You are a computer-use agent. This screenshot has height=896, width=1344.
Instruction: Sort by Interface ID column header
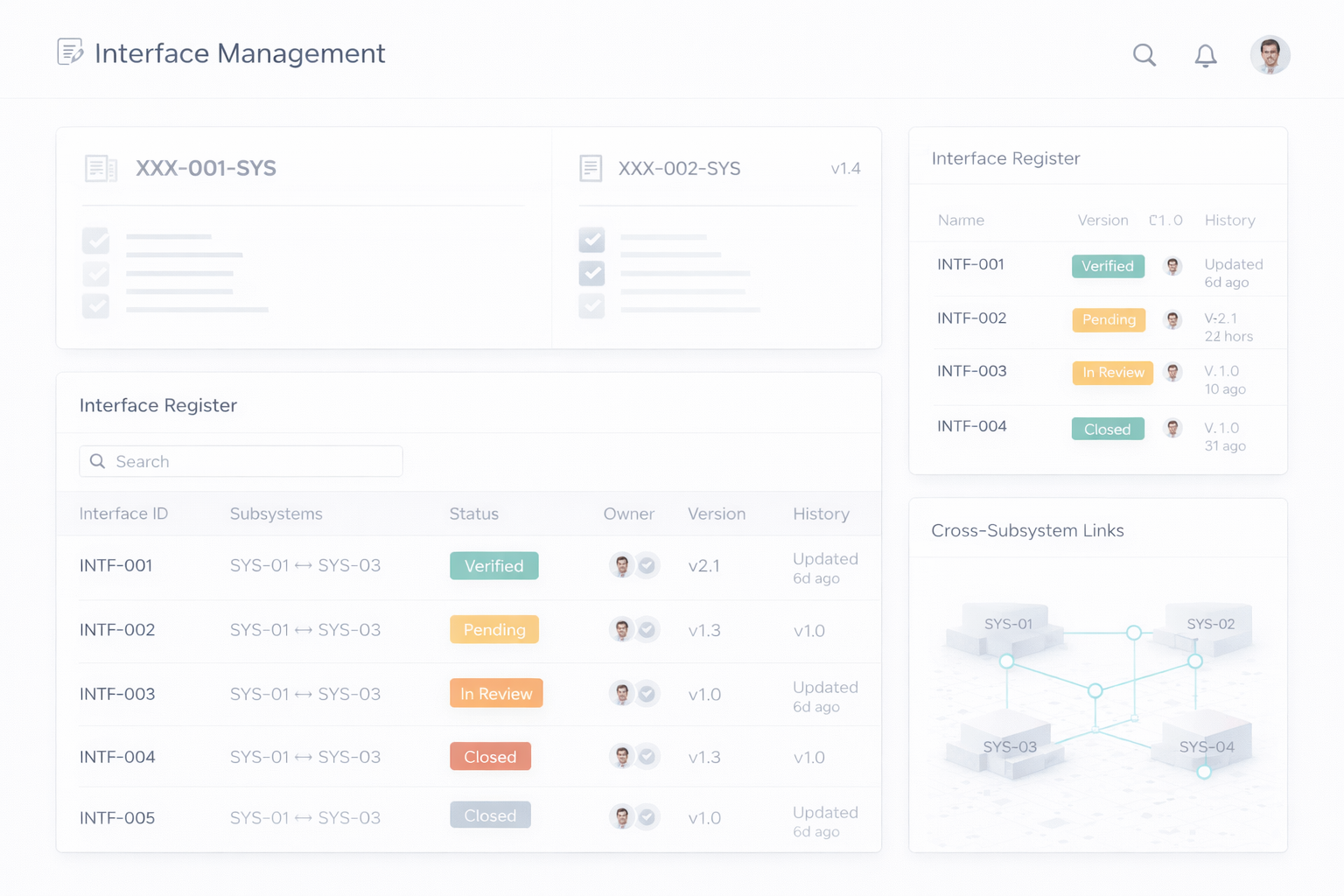click(x=123, y=514)
